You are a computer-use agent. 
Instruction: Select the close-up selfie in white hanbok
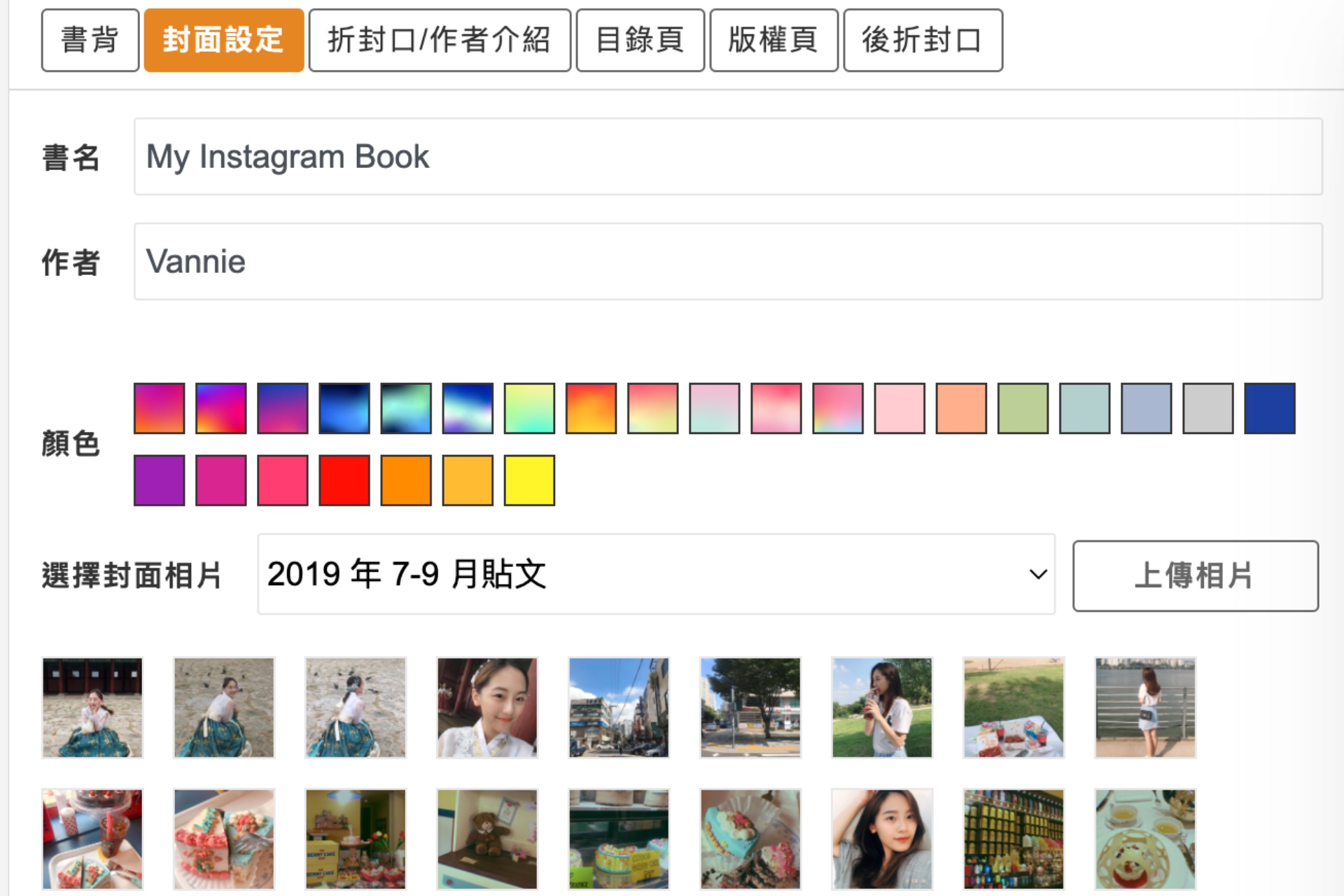point(487,708)
